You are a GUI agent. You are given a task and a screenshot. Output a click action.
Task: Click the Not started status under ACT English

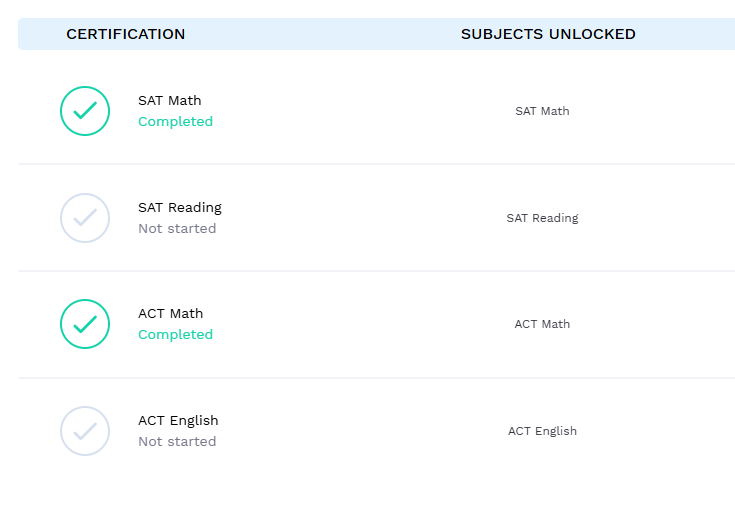[x=177, y=442]
